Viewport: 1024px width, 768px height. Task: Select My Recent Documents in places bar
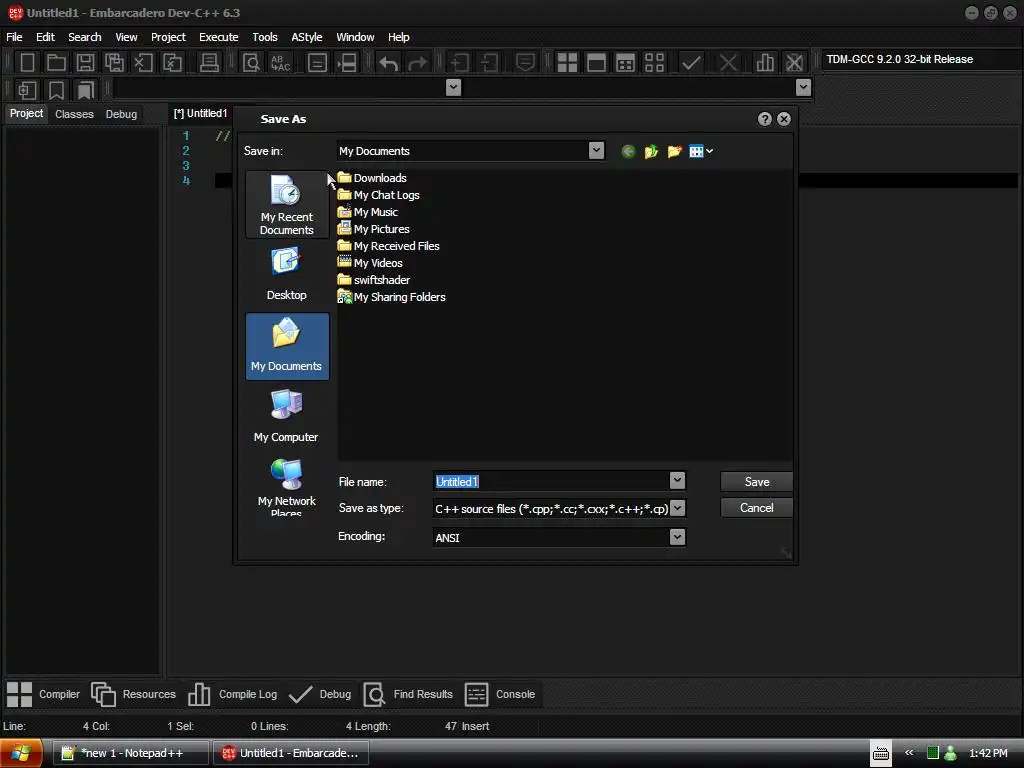(287, 205)
